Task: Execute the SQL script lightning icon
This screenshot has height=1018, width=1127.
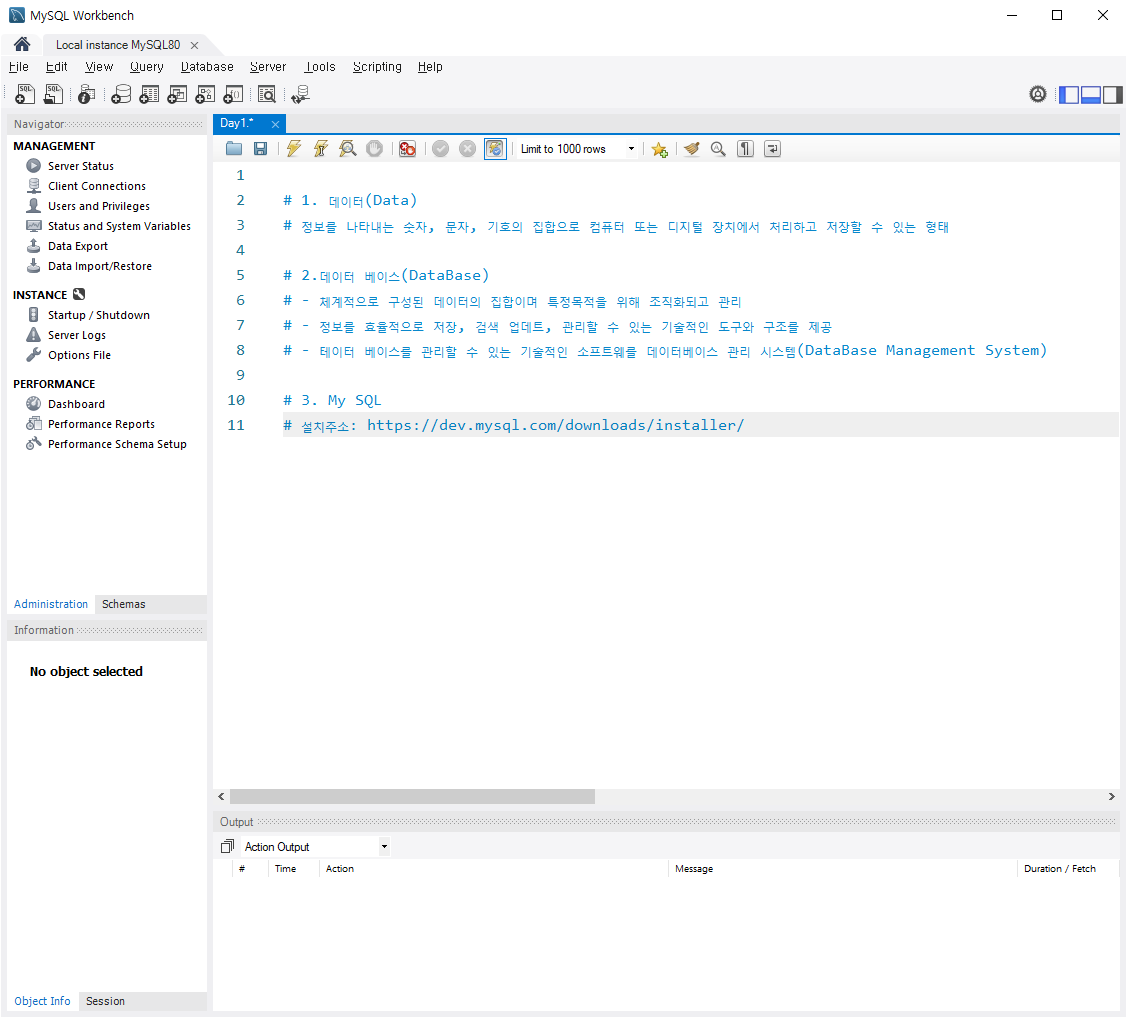Action: click(x=293, y=149)
